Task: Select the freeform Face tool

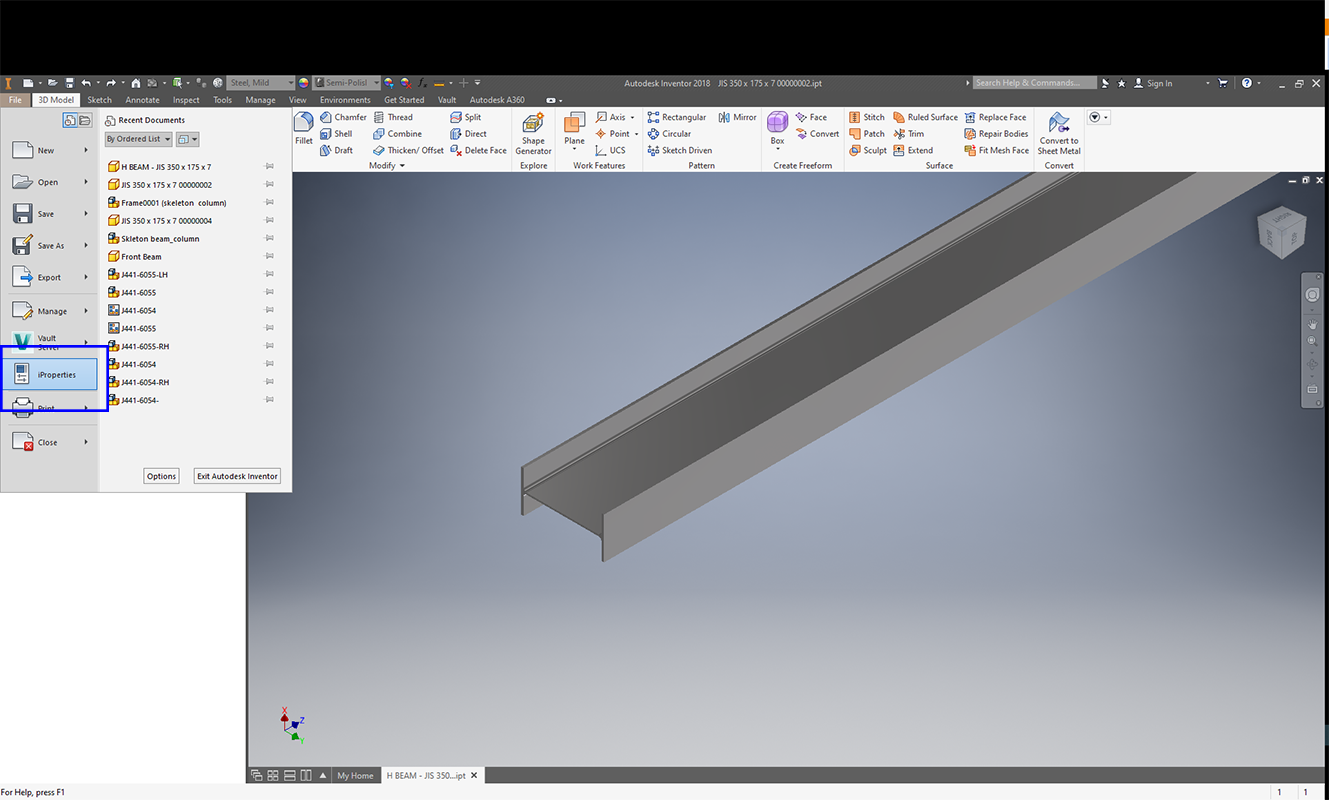Action: click(x=811, y=117)
